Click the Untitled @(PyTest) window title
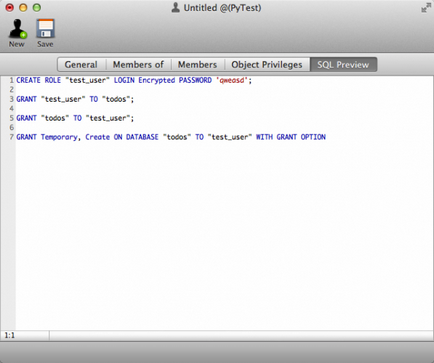The height and width of the screenshot is (363, 434). [222, 8]
